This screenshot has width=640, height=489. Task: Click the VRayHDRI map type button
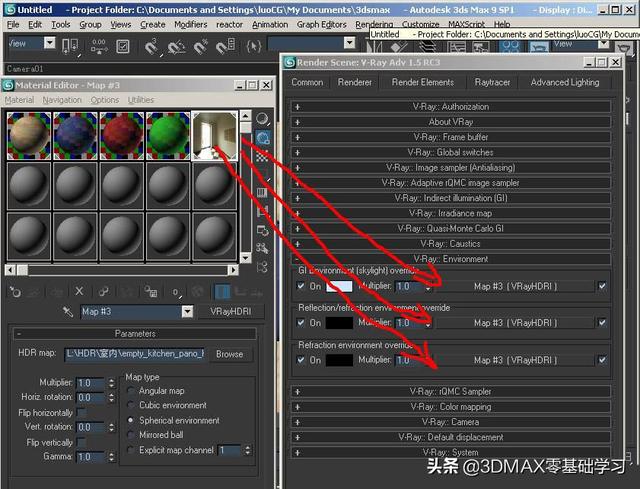[x=231, y=312]
